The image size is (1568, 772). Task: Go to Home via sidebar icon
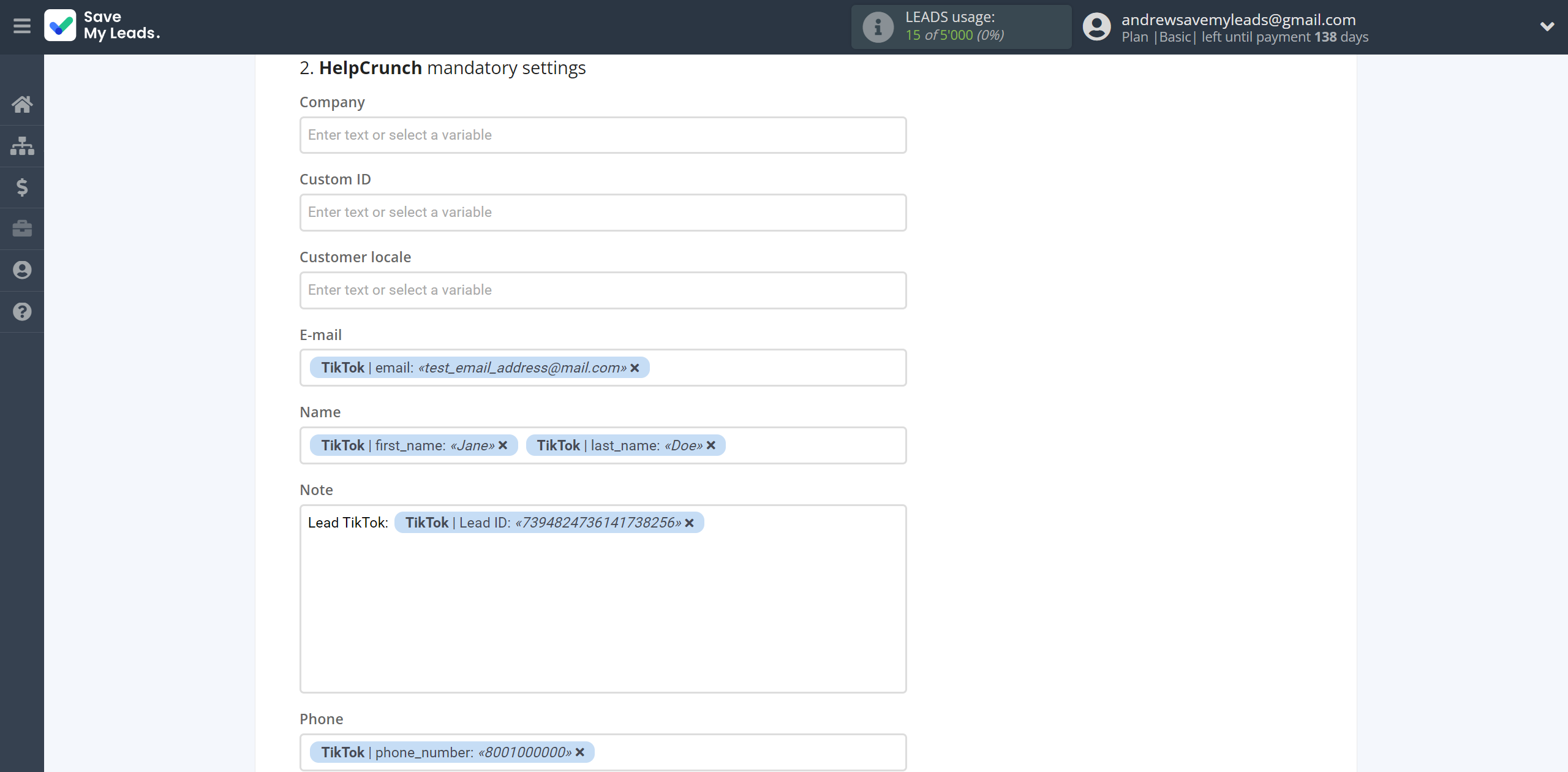coord(22,104)
